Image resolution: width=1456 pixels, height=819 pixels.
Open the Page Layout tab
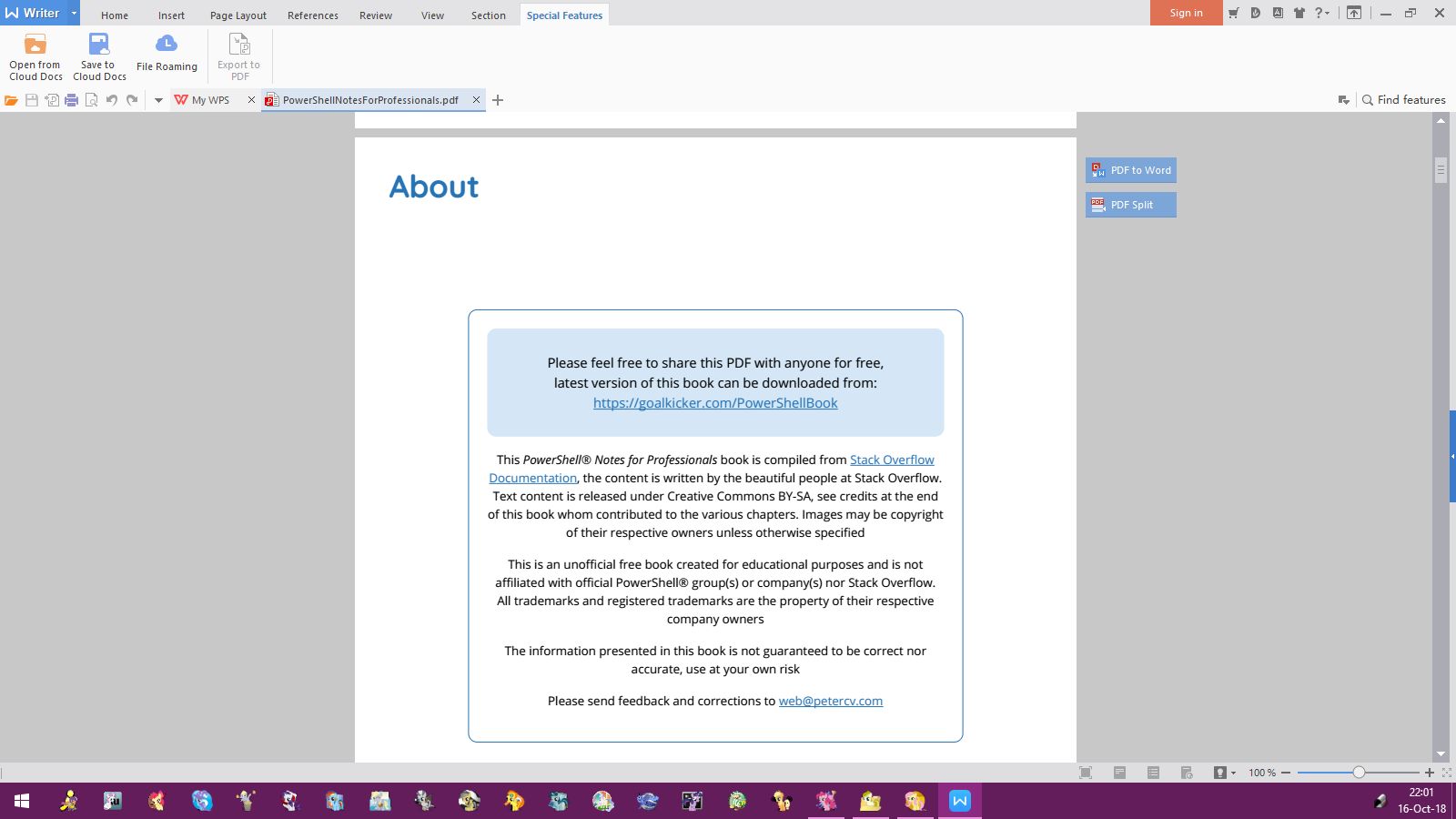tap(238, 15)
